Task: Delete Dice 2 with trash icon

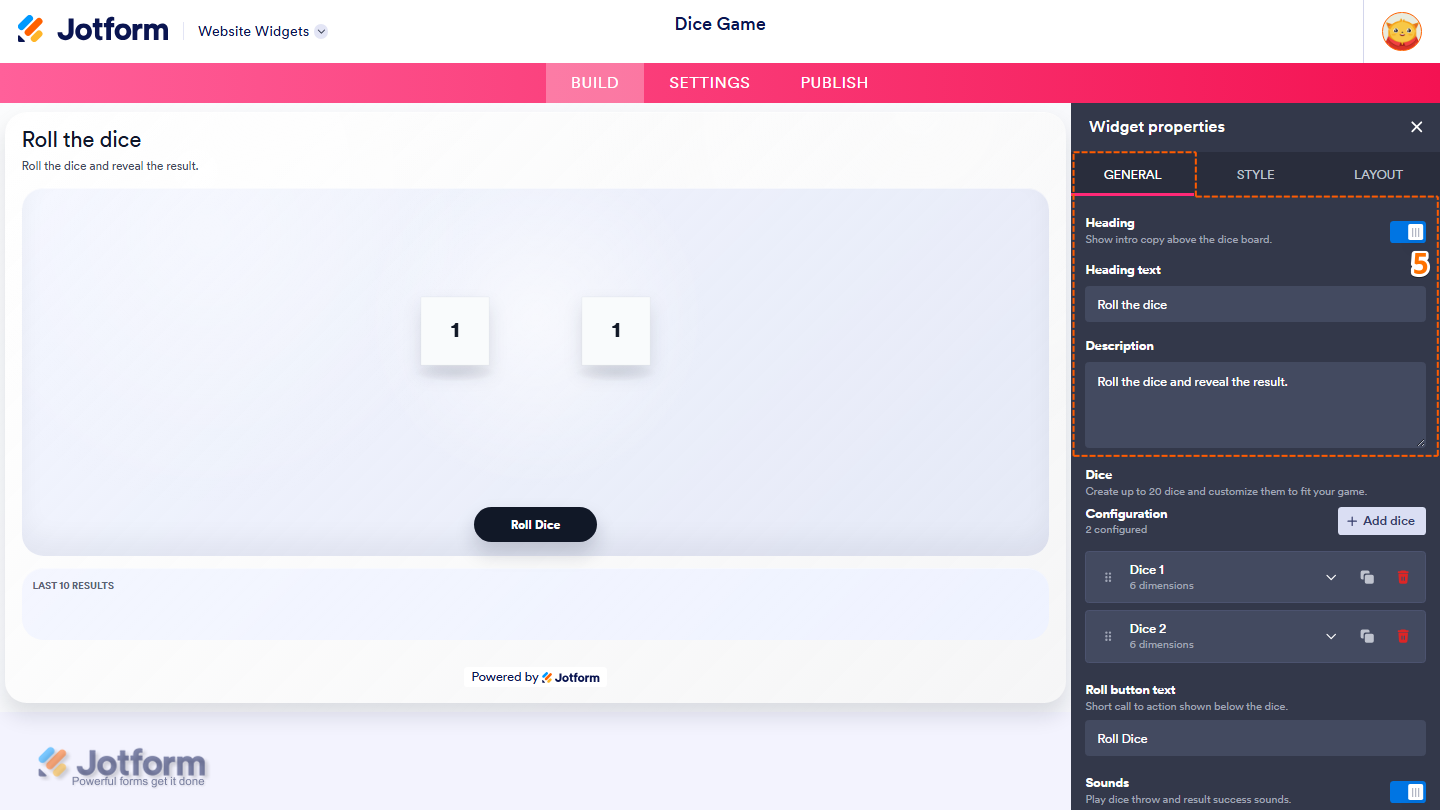Action: [1403, 636]
